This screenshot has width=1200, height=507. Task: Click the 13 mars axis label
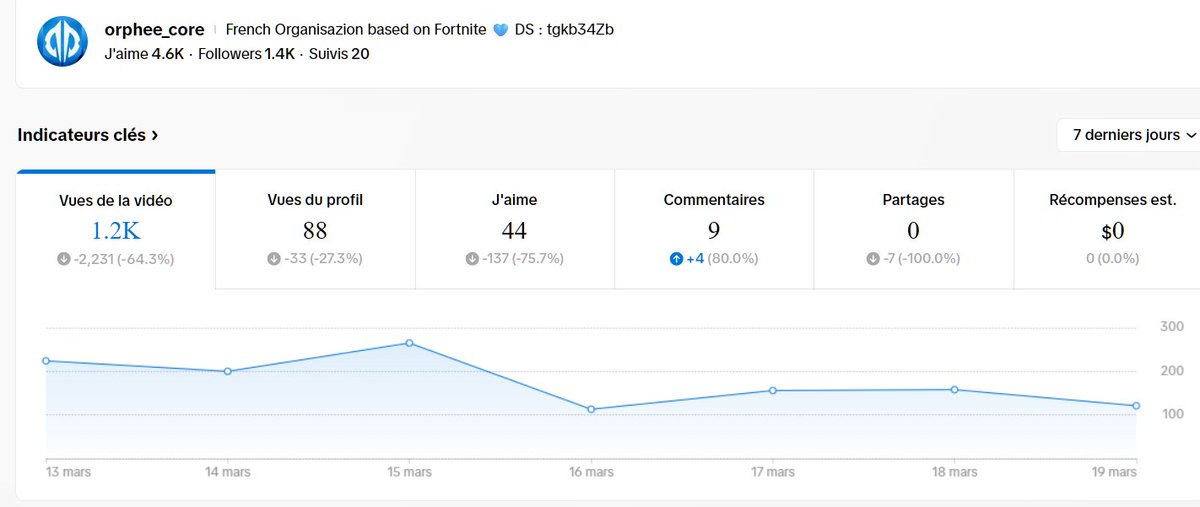(68, 472)
